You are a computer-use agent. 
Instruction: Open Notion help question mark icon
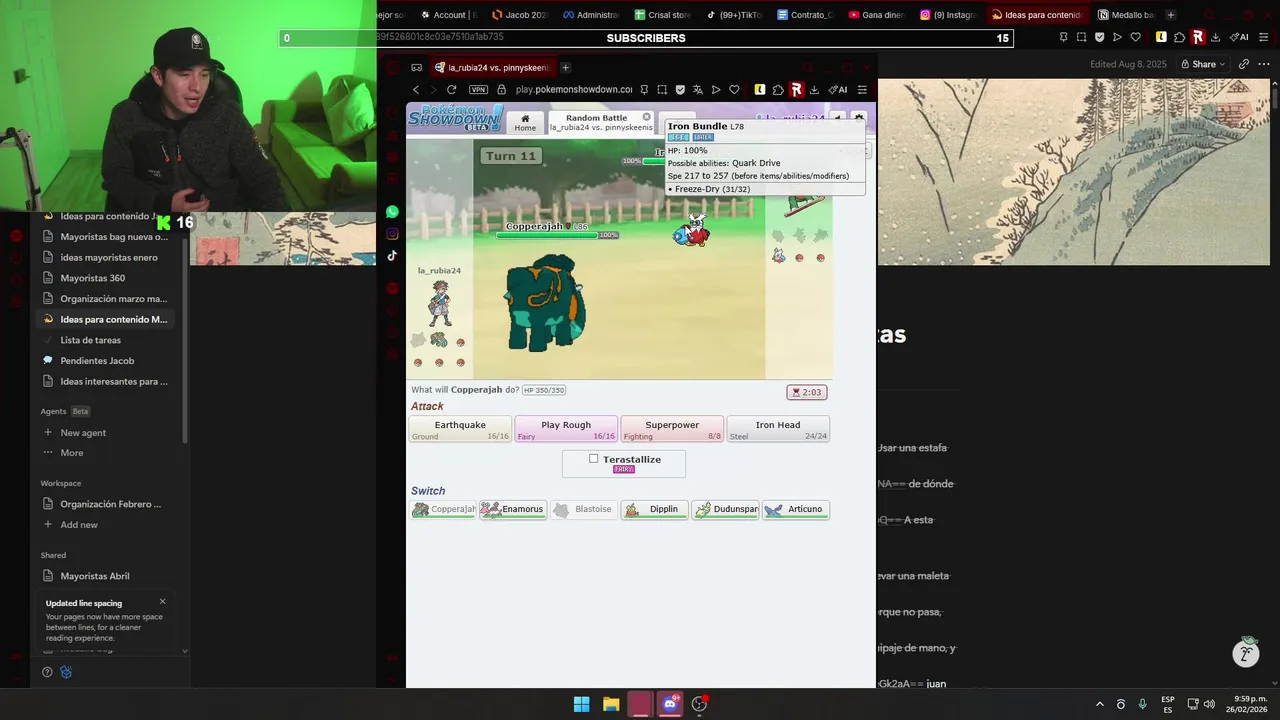[47, 672]
